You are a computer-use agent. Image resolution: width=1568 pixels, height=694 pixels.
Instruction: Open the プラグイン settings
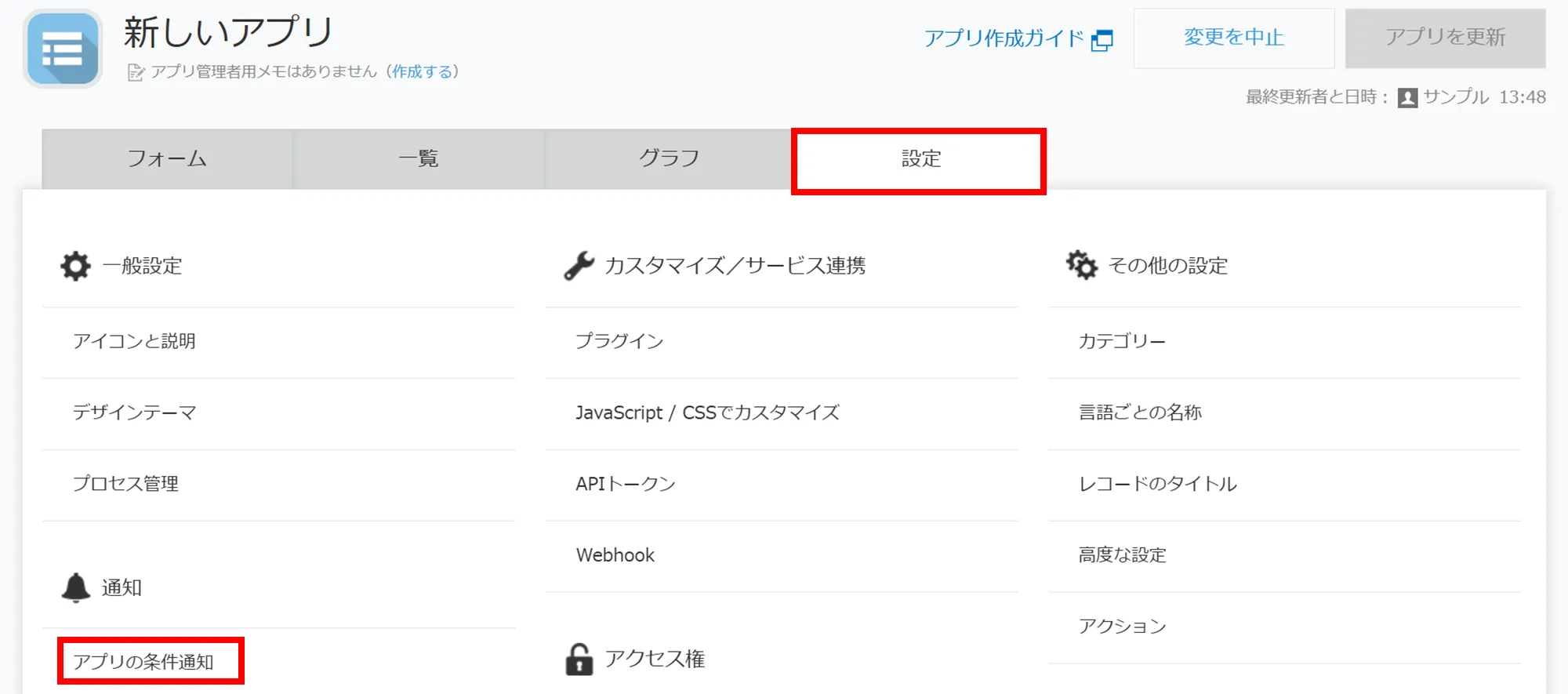tap(619, 341)
